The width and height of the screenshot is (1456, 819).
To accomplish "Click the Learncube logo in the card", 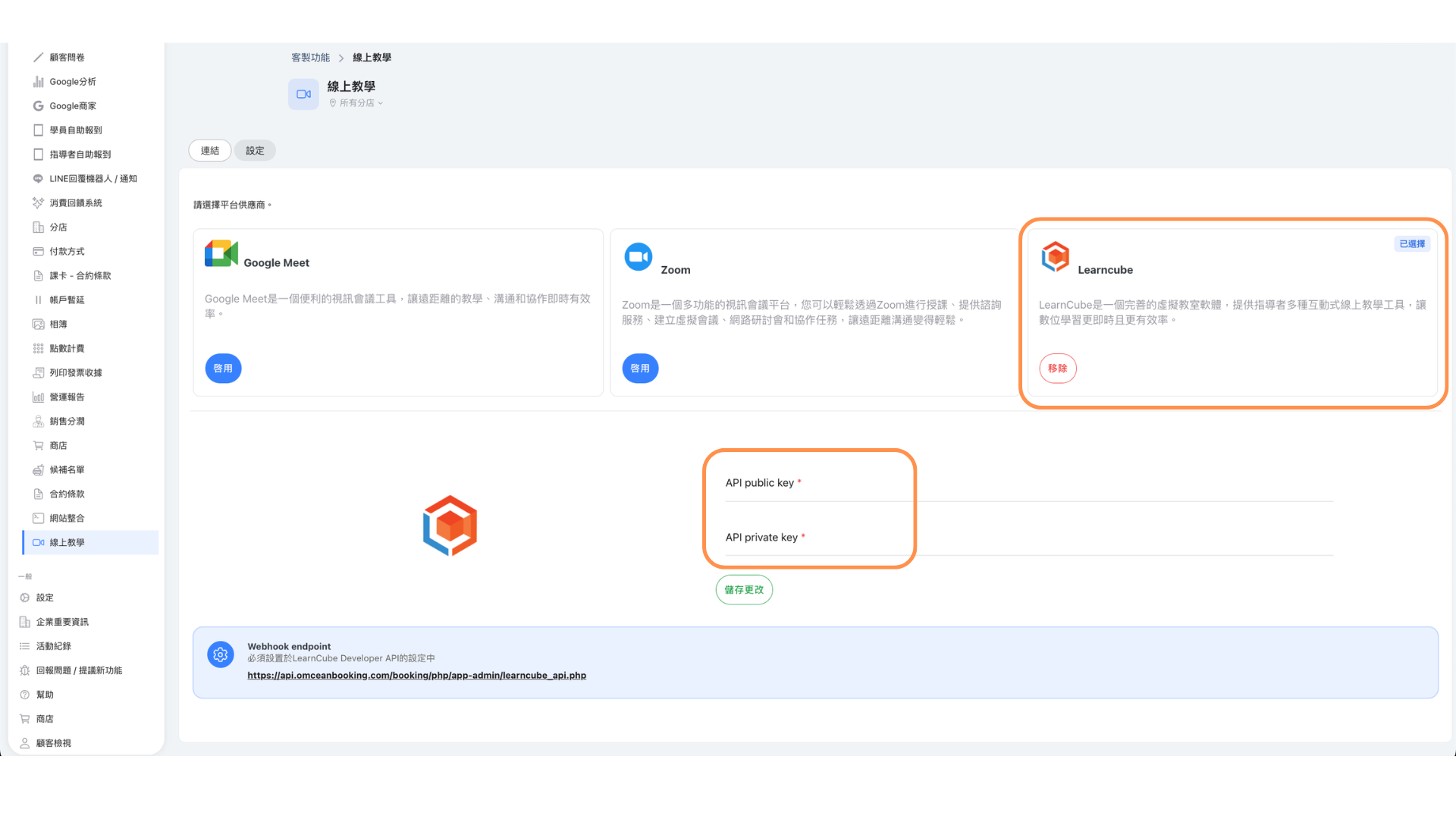I will pos(1056,257).
